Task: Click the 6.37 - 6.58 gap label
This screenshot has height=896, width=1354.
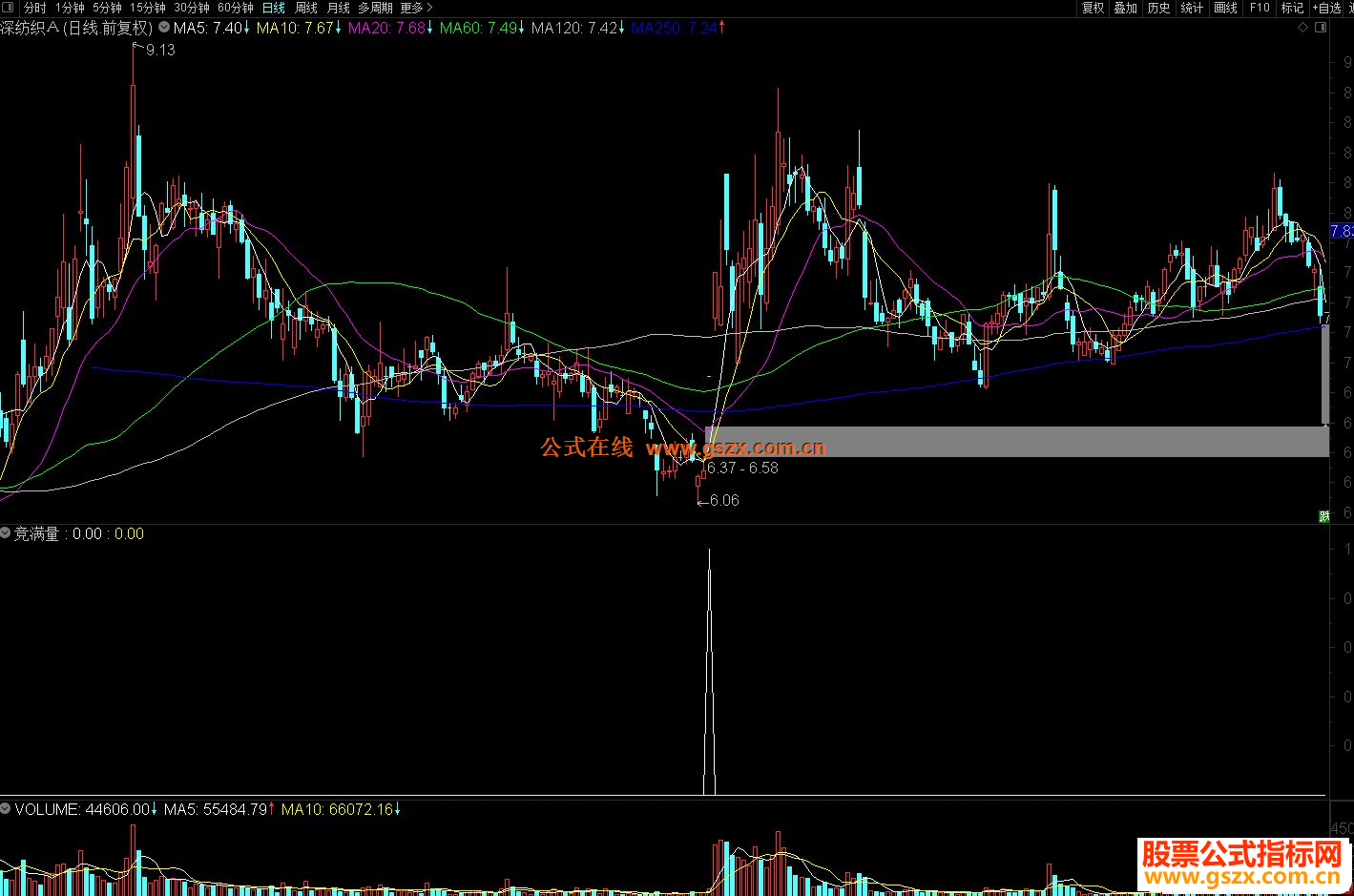Action: [x=742, y=468]
